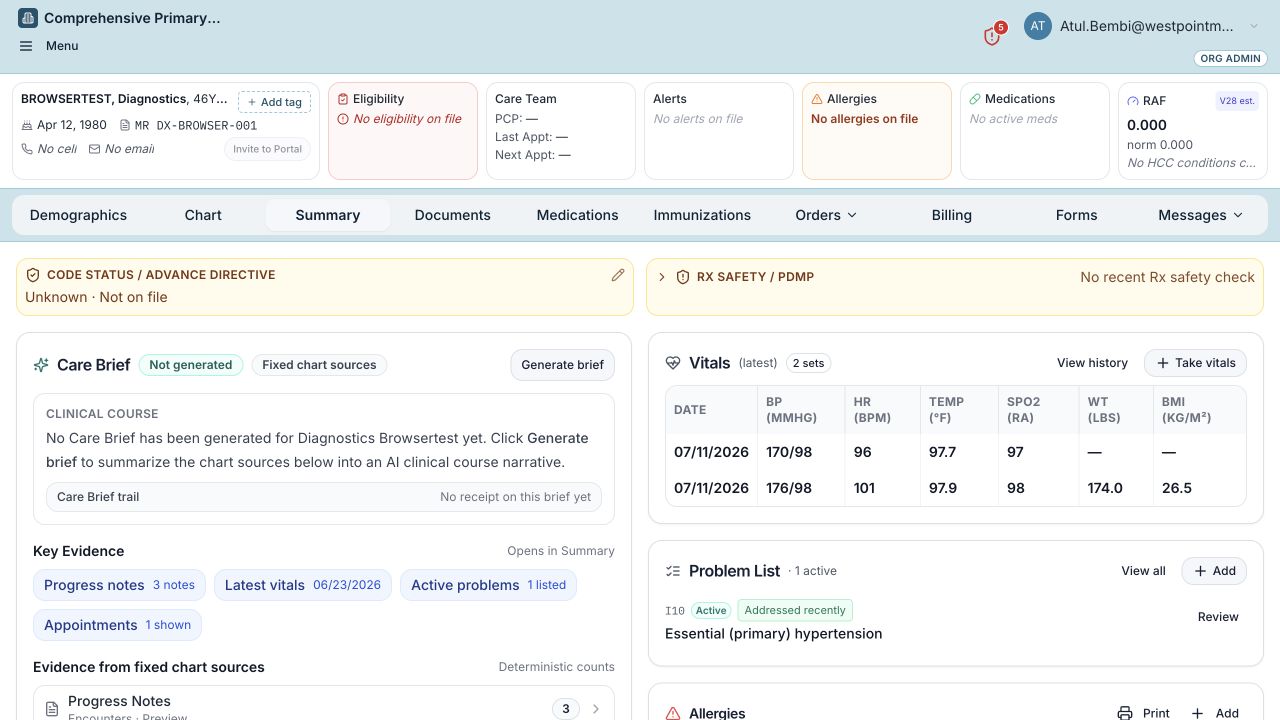Select the Summary tab
Screen dimensions: 1280x720
pyautogui.click(x=328, y=215)
